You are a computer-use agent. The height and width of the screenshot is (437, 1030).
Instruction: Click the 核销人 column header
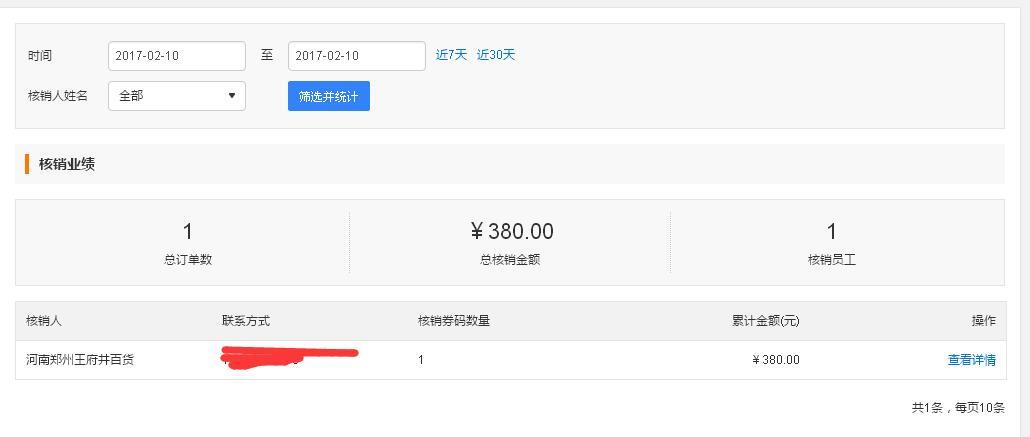(x=44, y=321)
